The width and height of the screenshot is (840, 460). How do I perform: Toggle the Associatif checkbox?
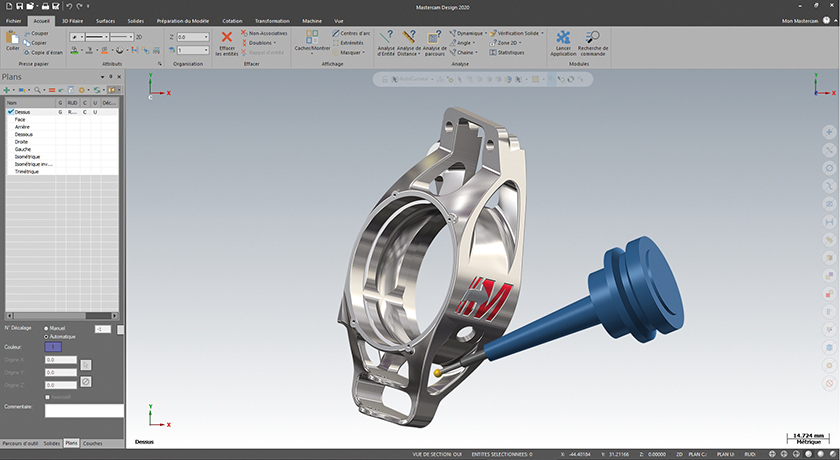(x=46, y=397)
